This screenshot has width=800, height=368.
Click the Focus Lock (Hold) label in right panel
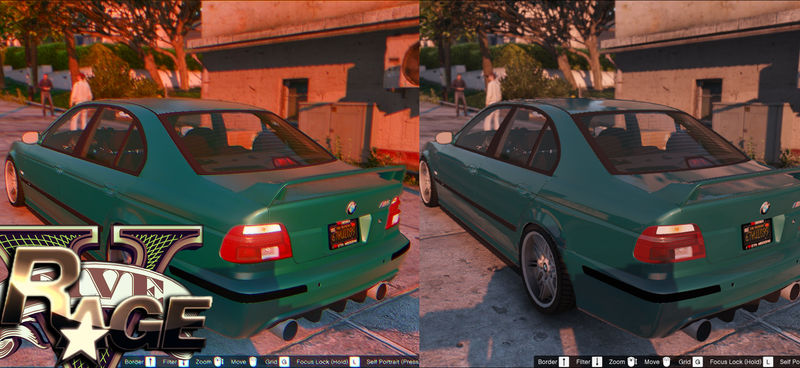pyautogui.click(x=735, y=362)
